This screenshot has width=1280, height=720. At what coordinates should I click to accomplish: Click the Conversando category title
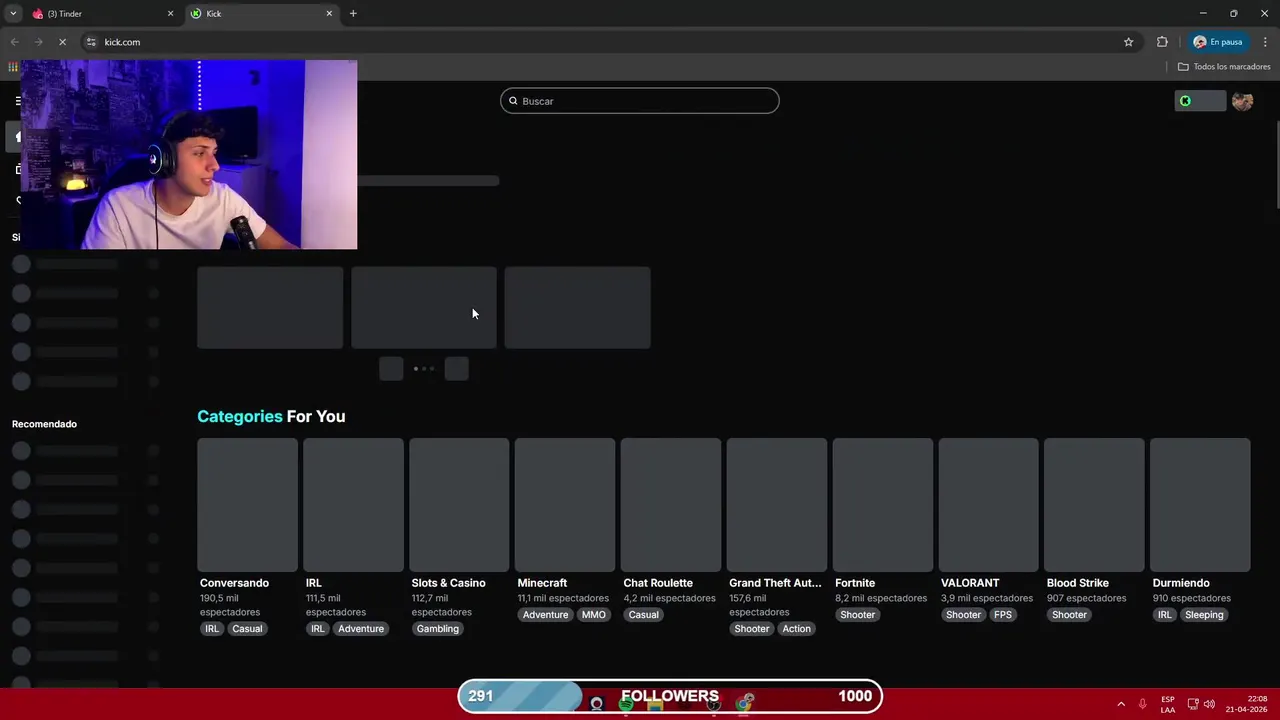click(234, 583)
